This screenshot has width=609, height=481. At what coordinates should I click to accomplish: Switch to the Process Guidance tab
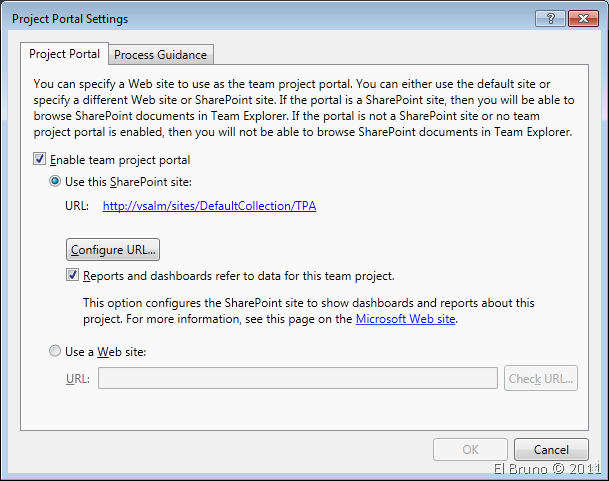162,54
